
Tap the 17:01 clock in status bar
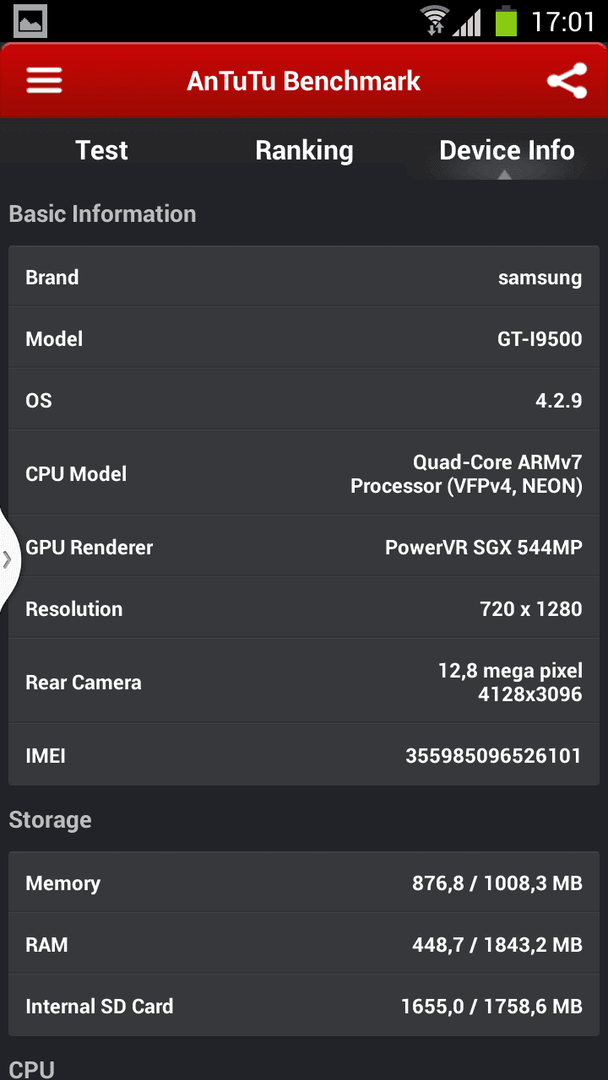[563, 21]
